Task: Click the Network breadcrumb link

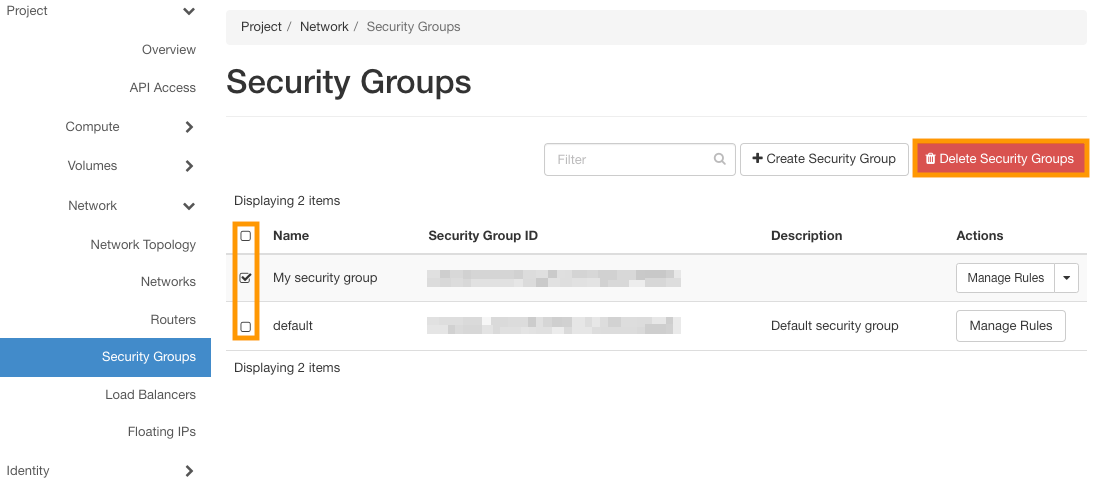Action: [324, 27]
